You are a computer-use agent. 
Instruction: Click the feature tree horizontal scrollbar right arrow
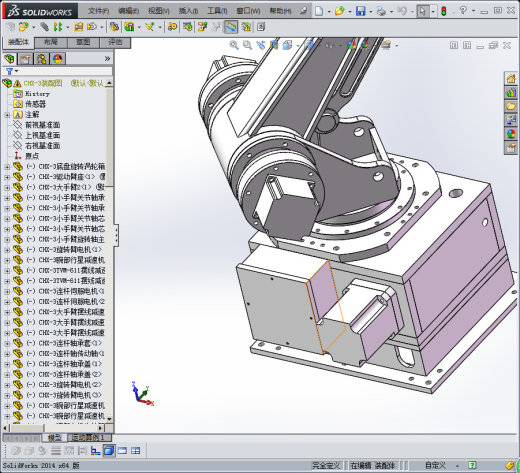(x=101, y=427)
